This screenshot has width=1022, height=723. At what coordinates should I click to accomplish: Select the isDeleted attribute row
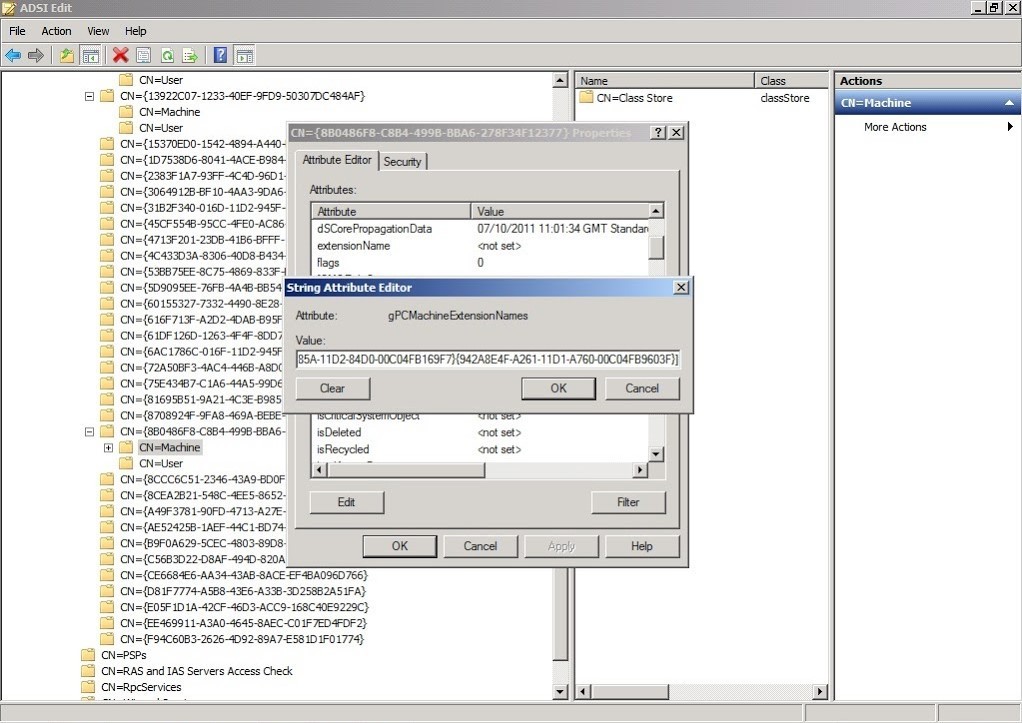click(x=481, y=432)
